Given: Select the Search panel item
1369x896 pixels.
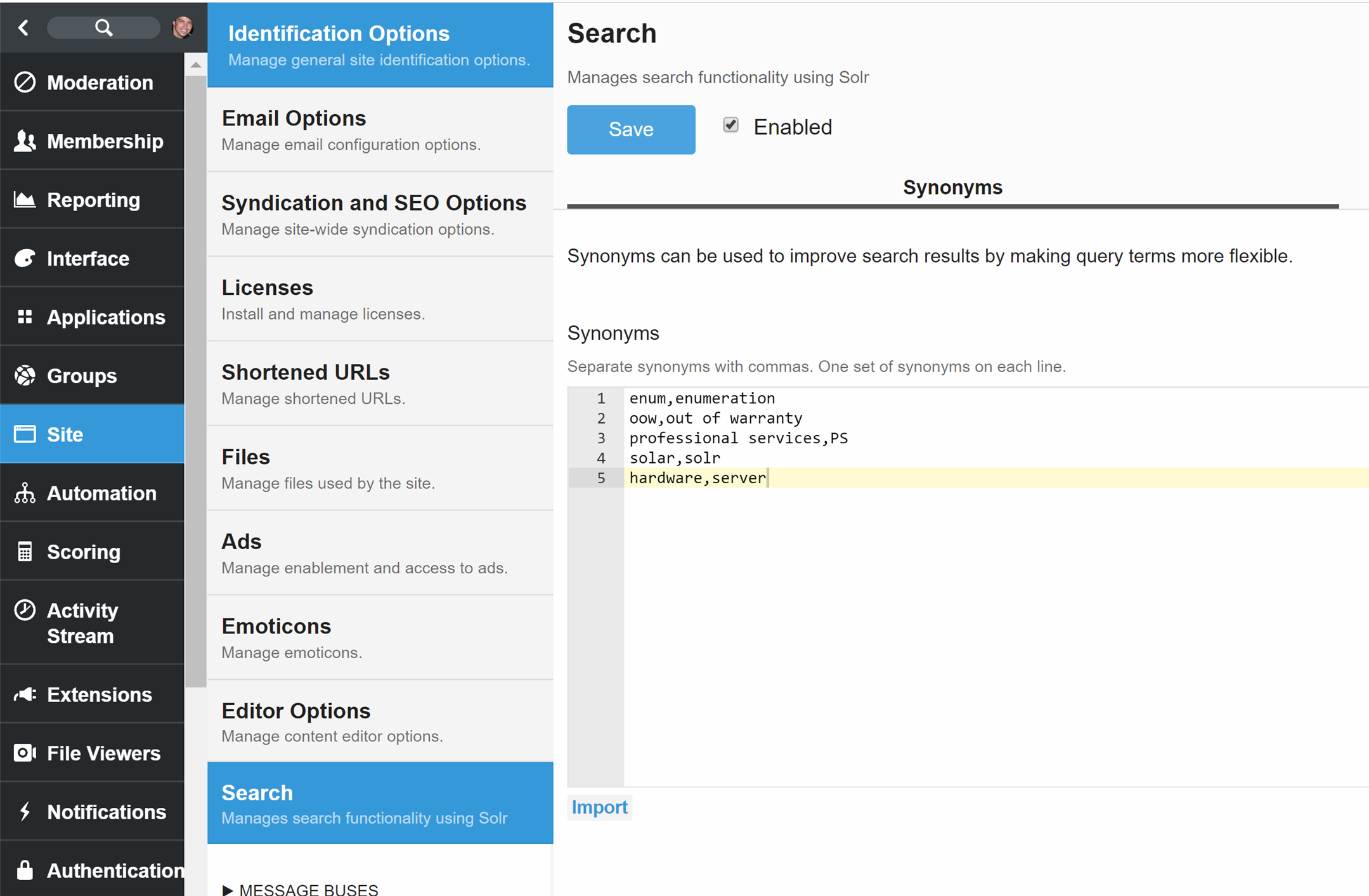Looking at the screenshot, I should [x=380, y=803].
